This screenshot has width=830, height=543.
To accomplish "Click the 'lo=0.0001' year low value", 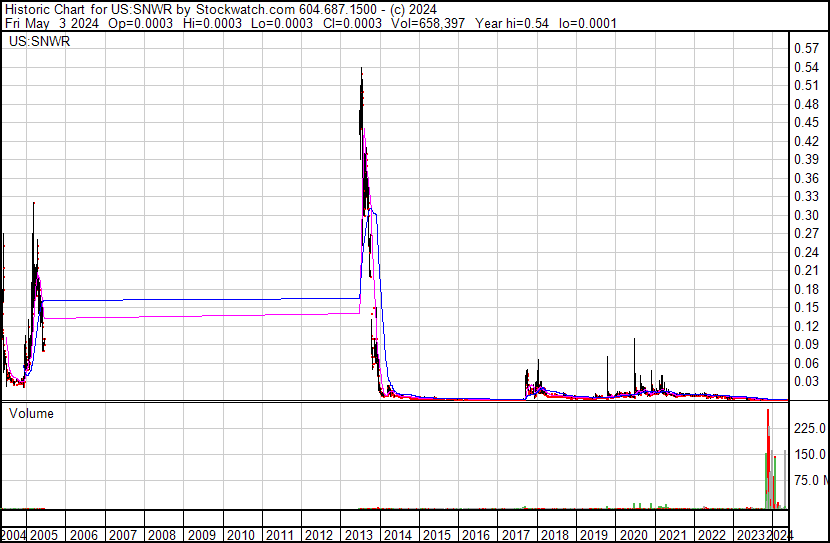I will pyautogui.click(x=588, y=23).
